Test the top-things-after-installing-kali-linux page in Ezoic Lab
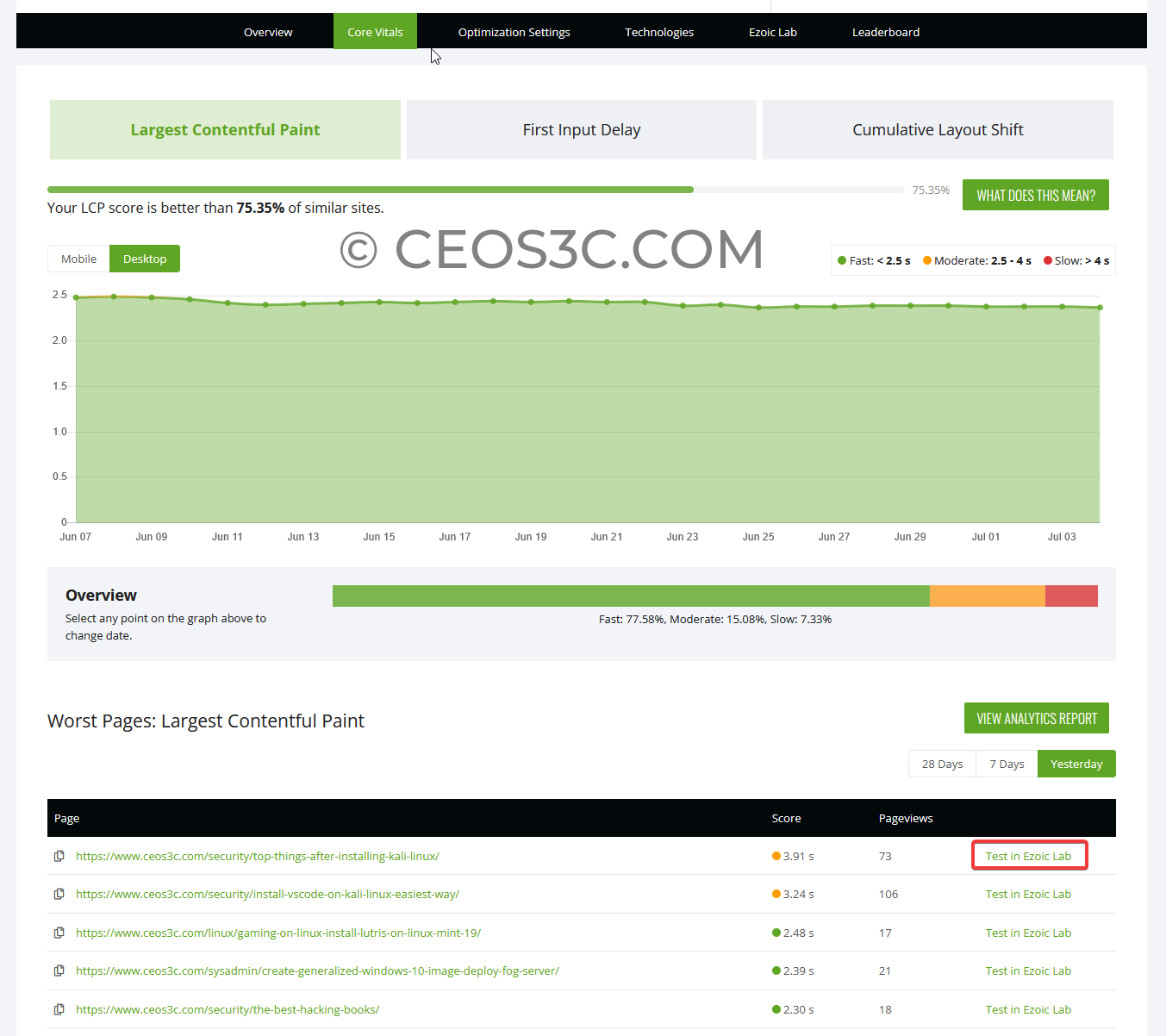1166x1036 pixels. tap(1029, 856)
